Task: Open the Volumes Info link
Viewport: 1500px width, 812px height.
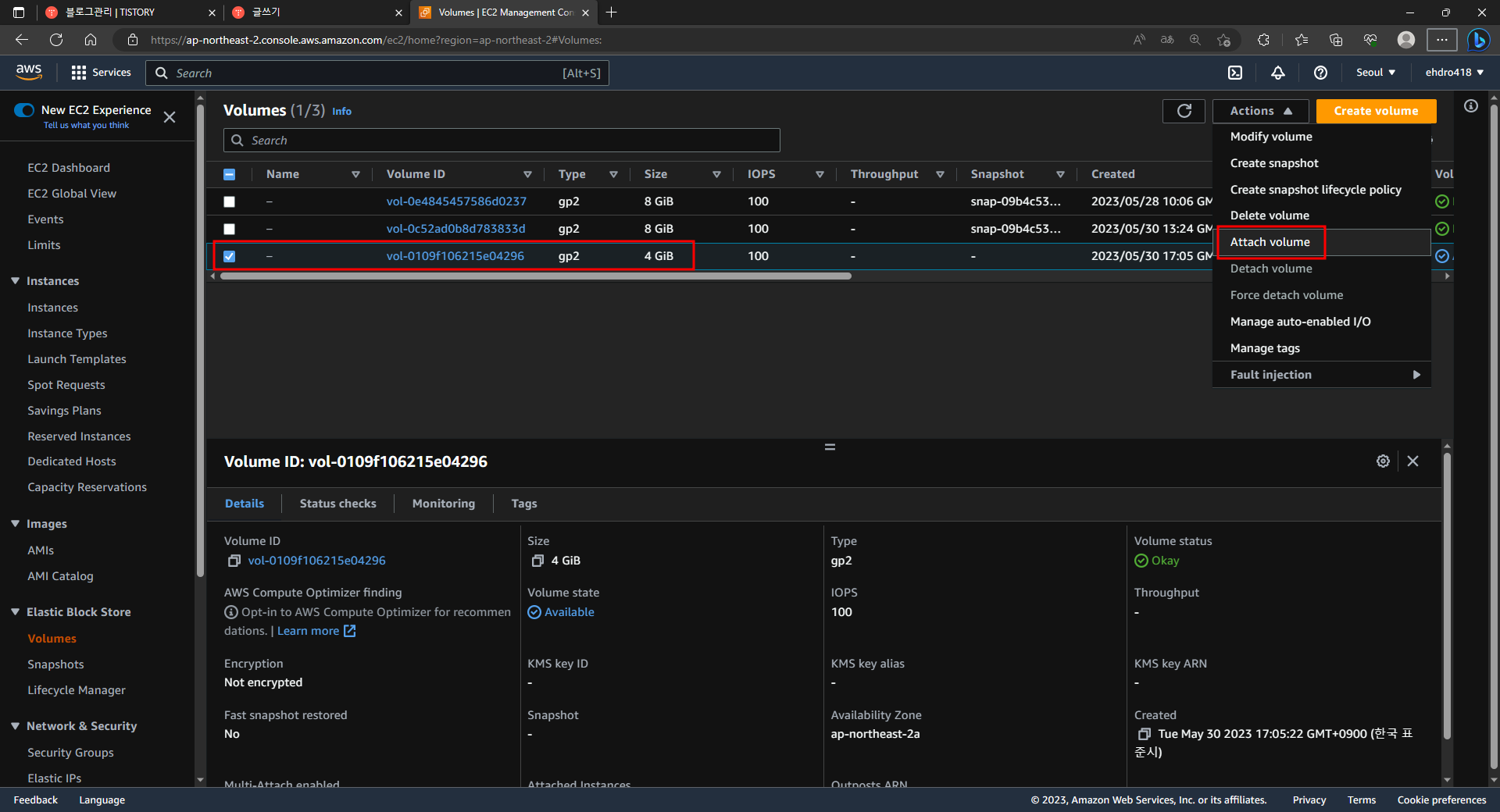Action: click(x=341, y=112)
